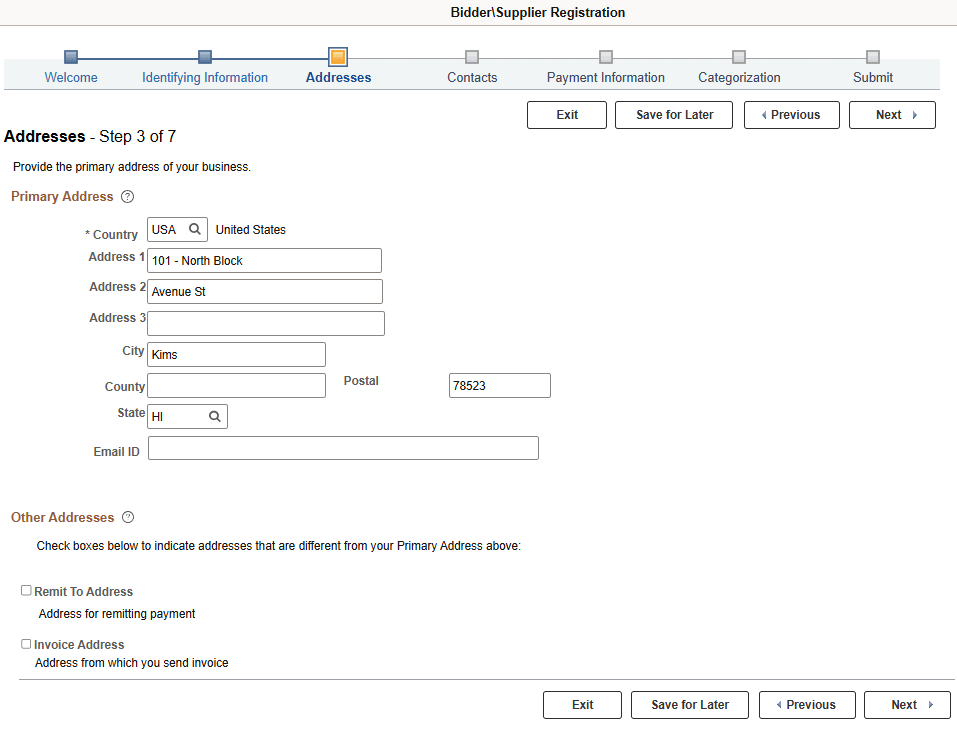
Task: Click the Welcome step indicator square
Action: coord(70,57)
